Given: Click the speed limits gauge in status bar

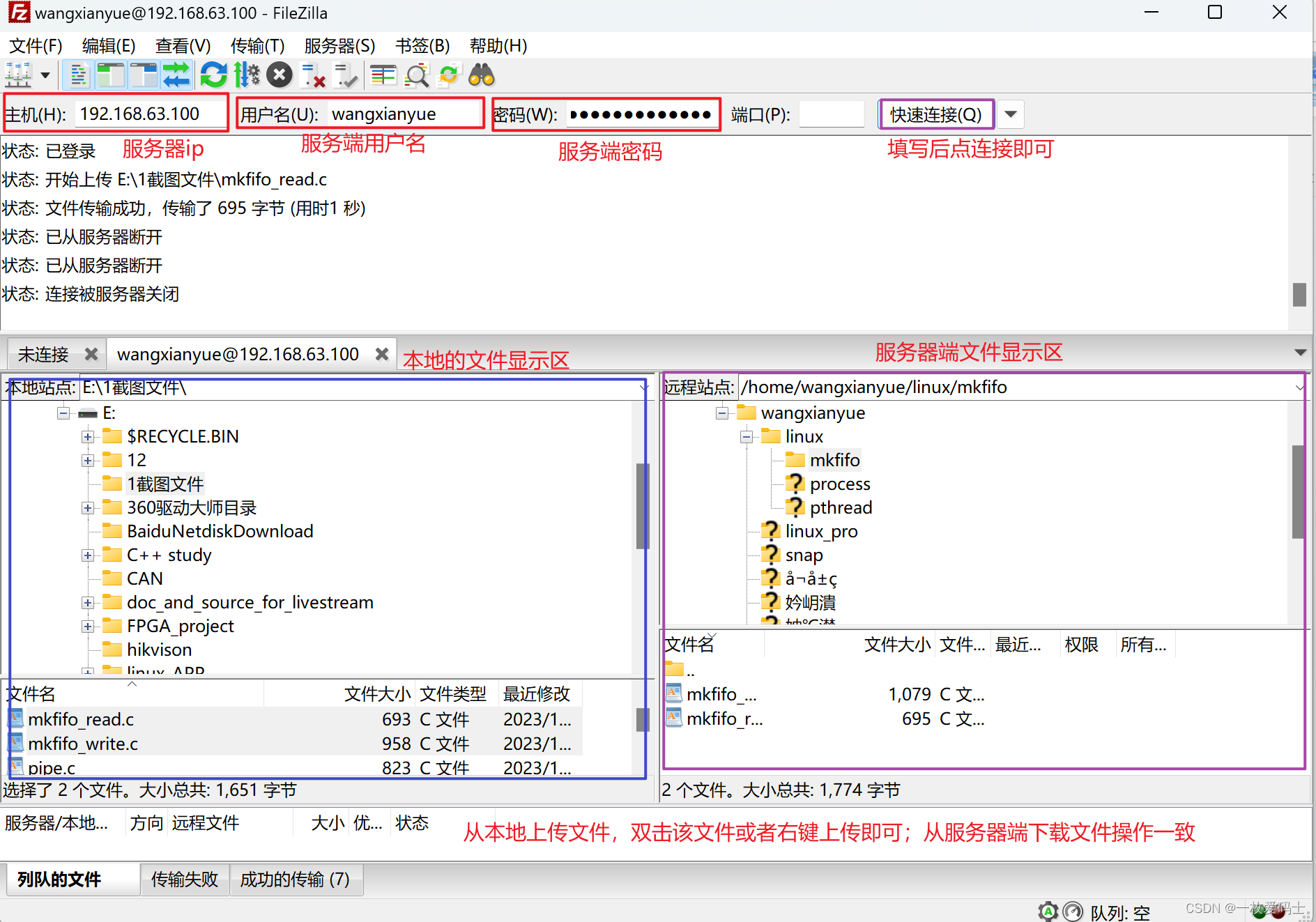Looking at the screenshot, I should coord(1073,912).
